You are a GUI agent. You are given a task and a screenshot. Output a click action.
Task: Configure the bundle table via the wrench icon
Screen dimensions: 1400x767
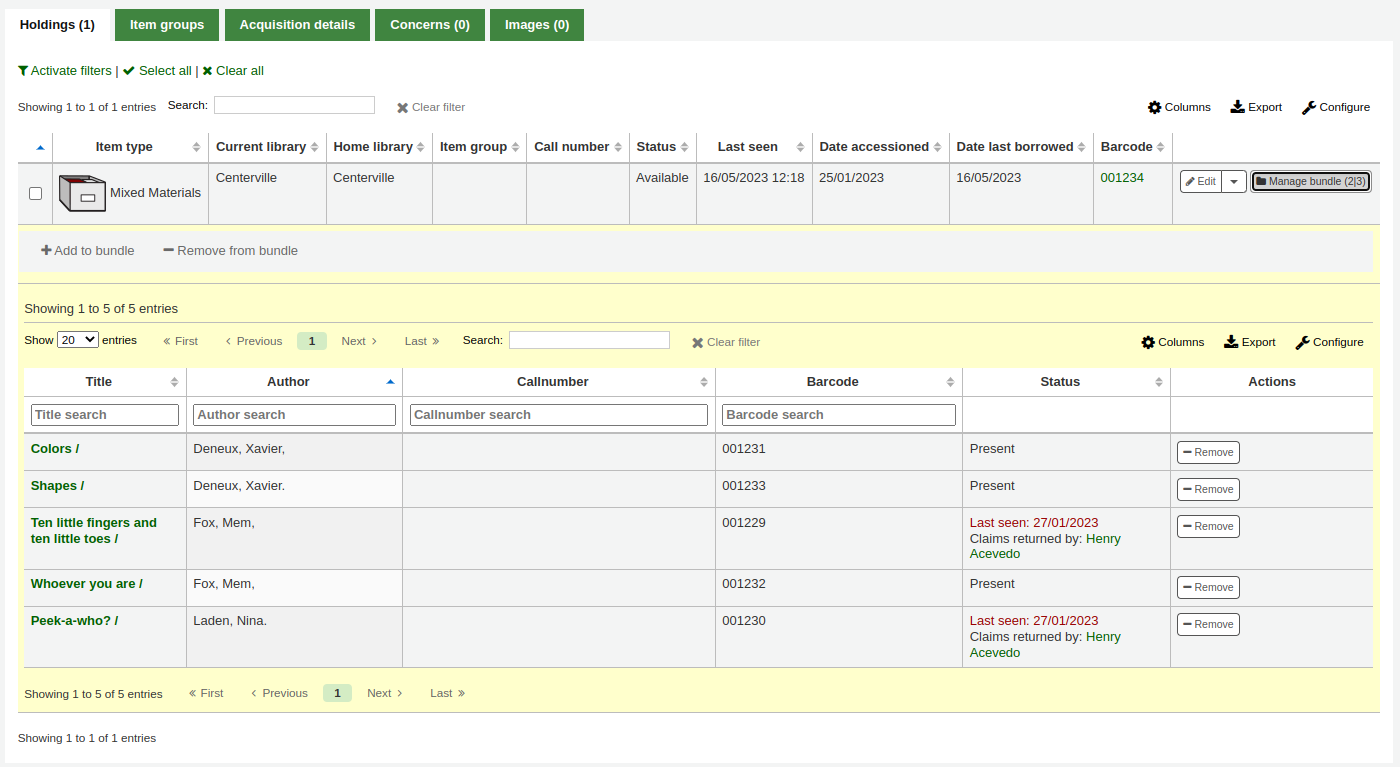coord(1329,342)
